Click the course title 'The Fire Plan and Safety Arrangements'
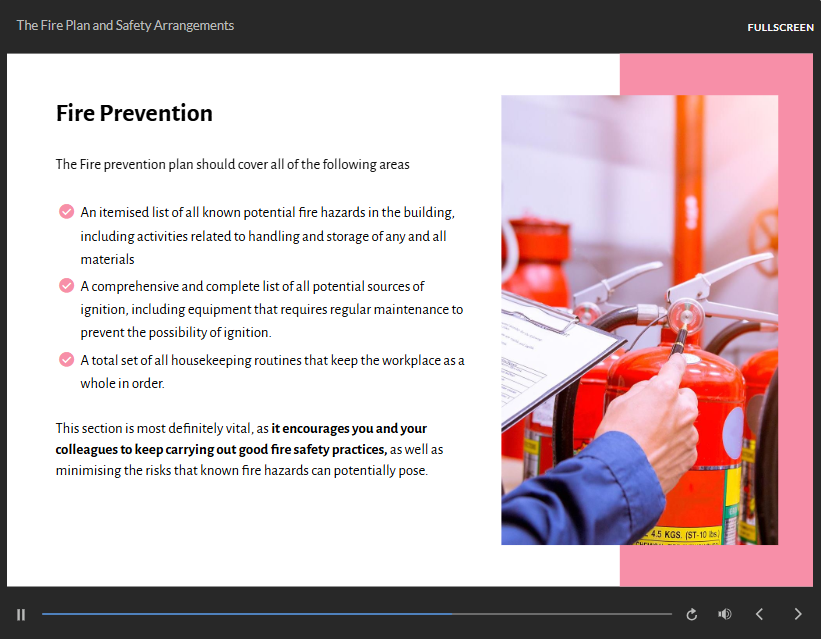 coord(125,25)
